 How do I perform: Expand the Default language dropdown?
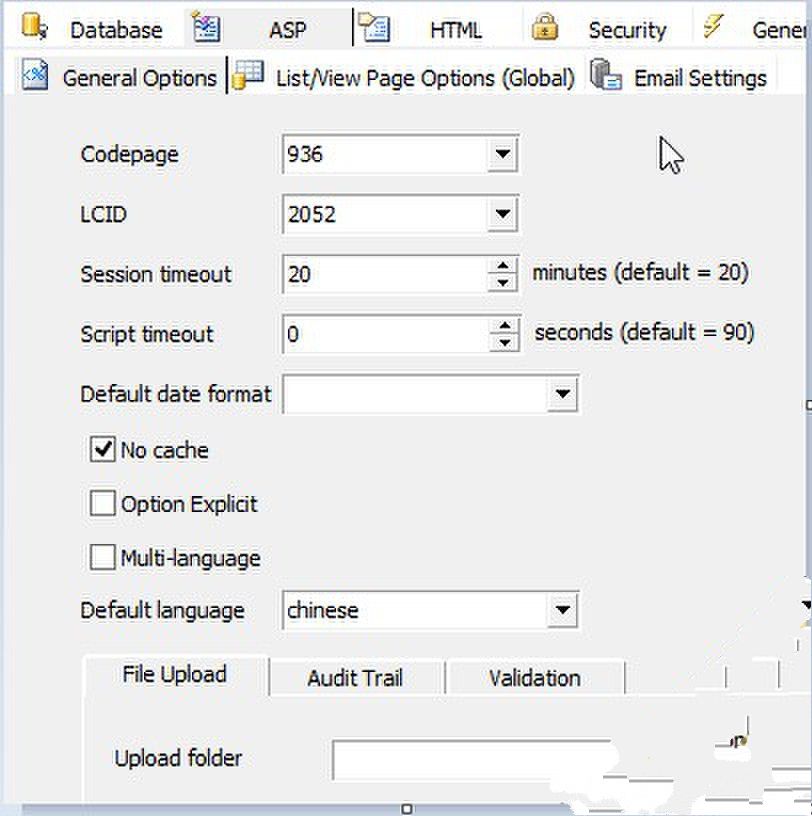[563, 609]
